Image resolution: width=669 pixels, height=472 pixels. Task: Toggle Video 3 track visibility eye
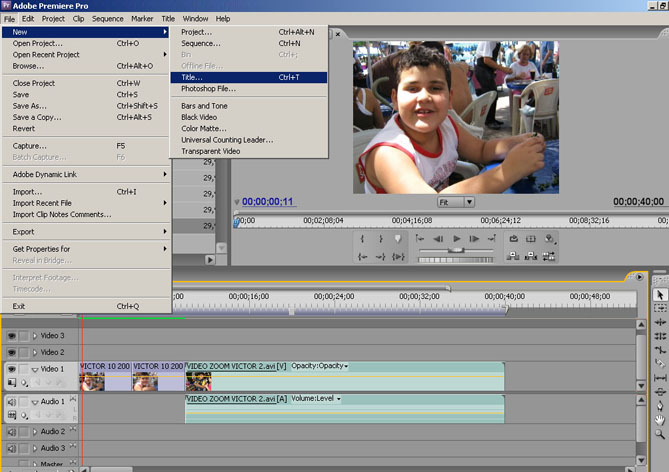[x=12, y=336]
